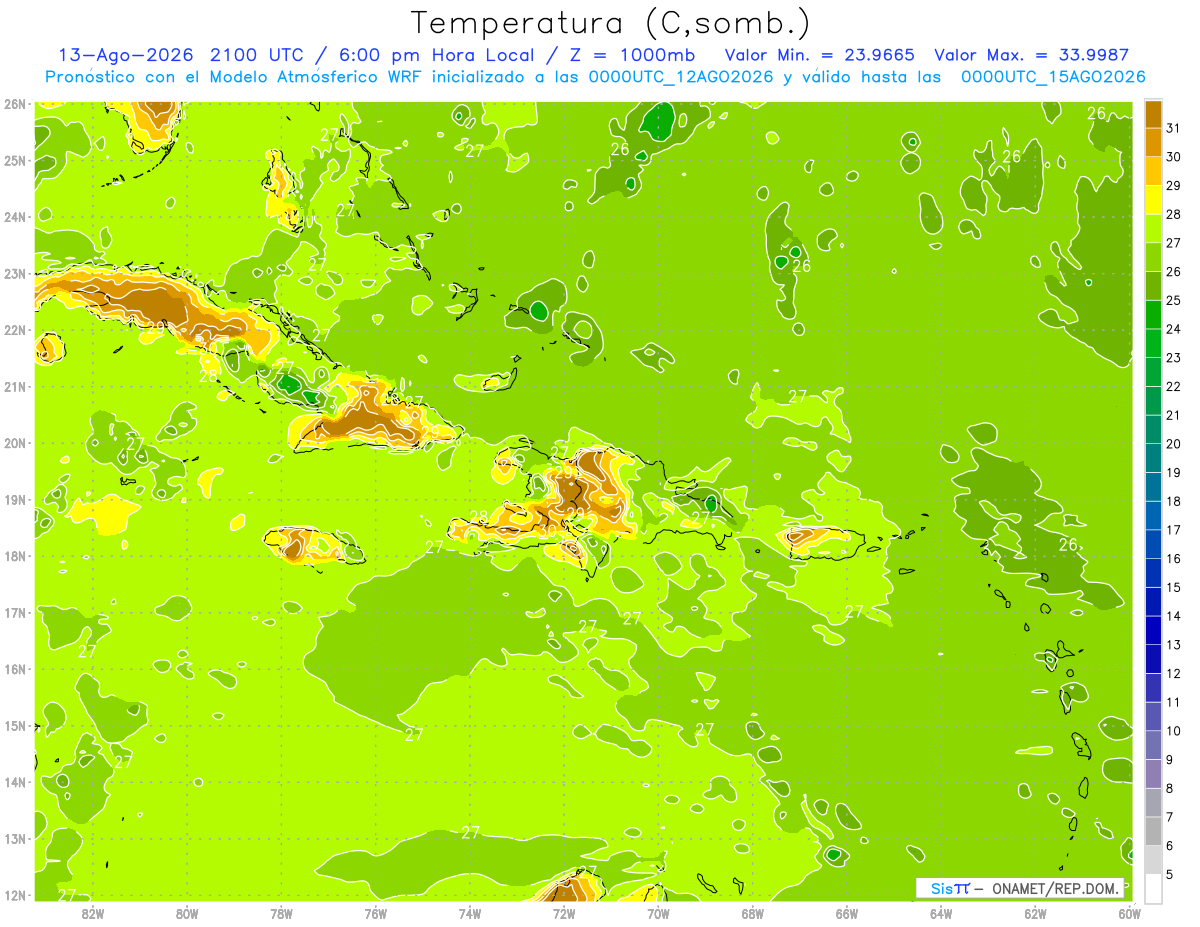Pick the legend color between 25 and 26
Viewport: 1200px width, 927px height.
click(x=1153, y=286)
